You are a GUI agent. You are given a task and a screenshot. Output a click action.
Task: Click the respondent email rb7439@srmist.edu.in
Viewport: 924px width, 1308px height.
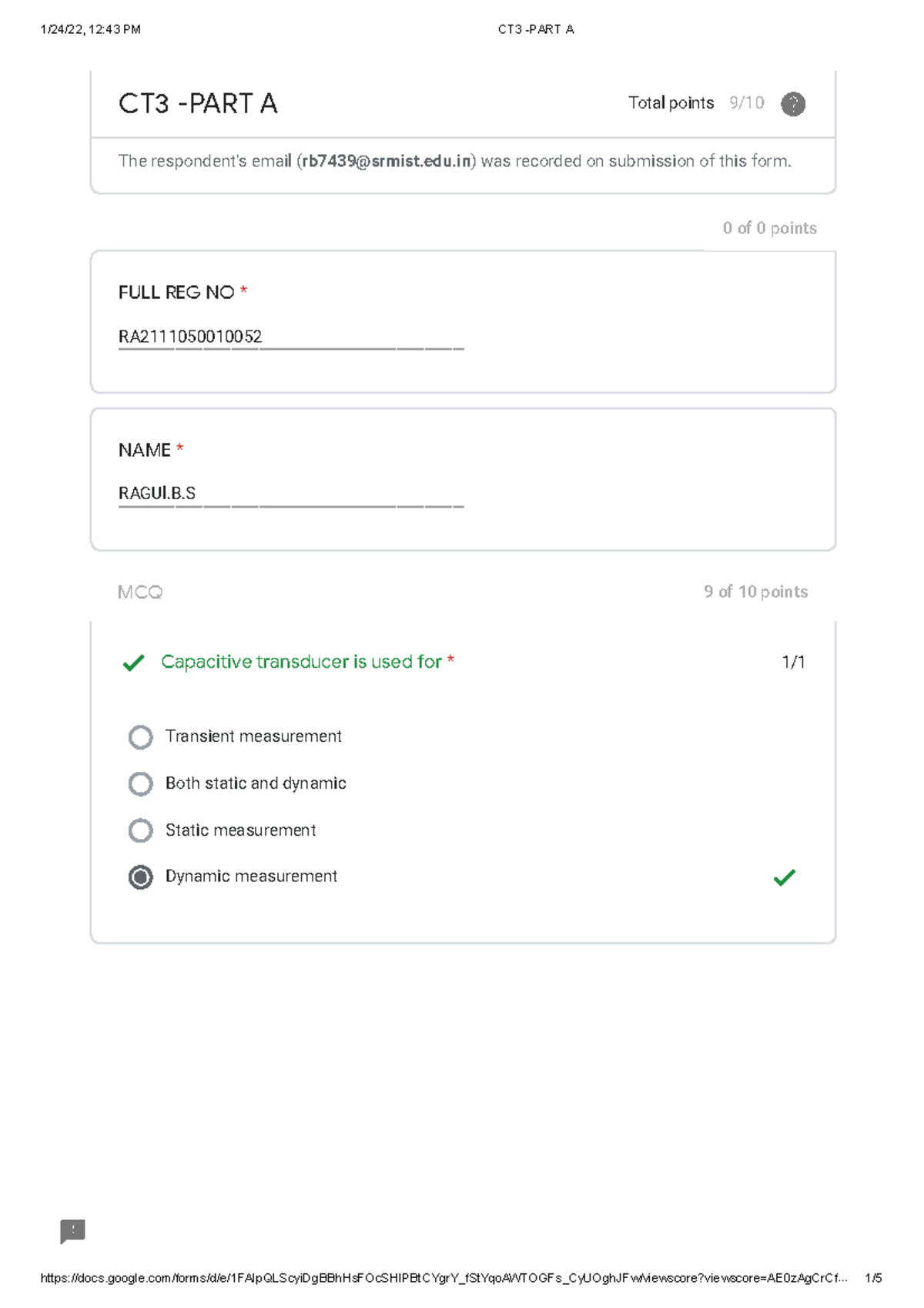click(386, 161)
